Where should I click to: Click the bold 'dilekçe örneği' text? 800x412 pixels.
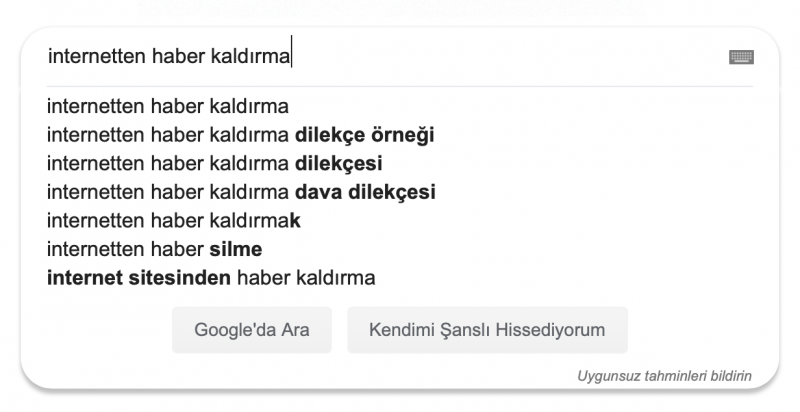[365, 135]
